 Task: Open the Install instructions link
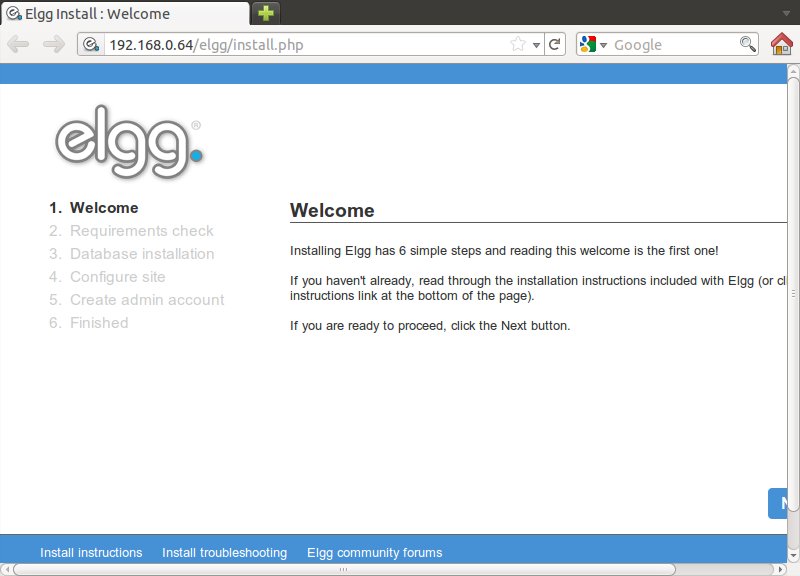[x=91, y=553]
